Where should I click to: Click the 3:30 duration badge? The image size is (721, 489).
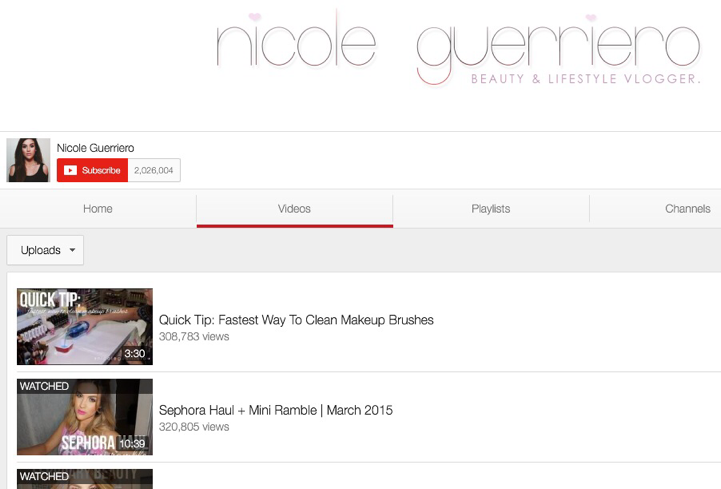(135, 353)
